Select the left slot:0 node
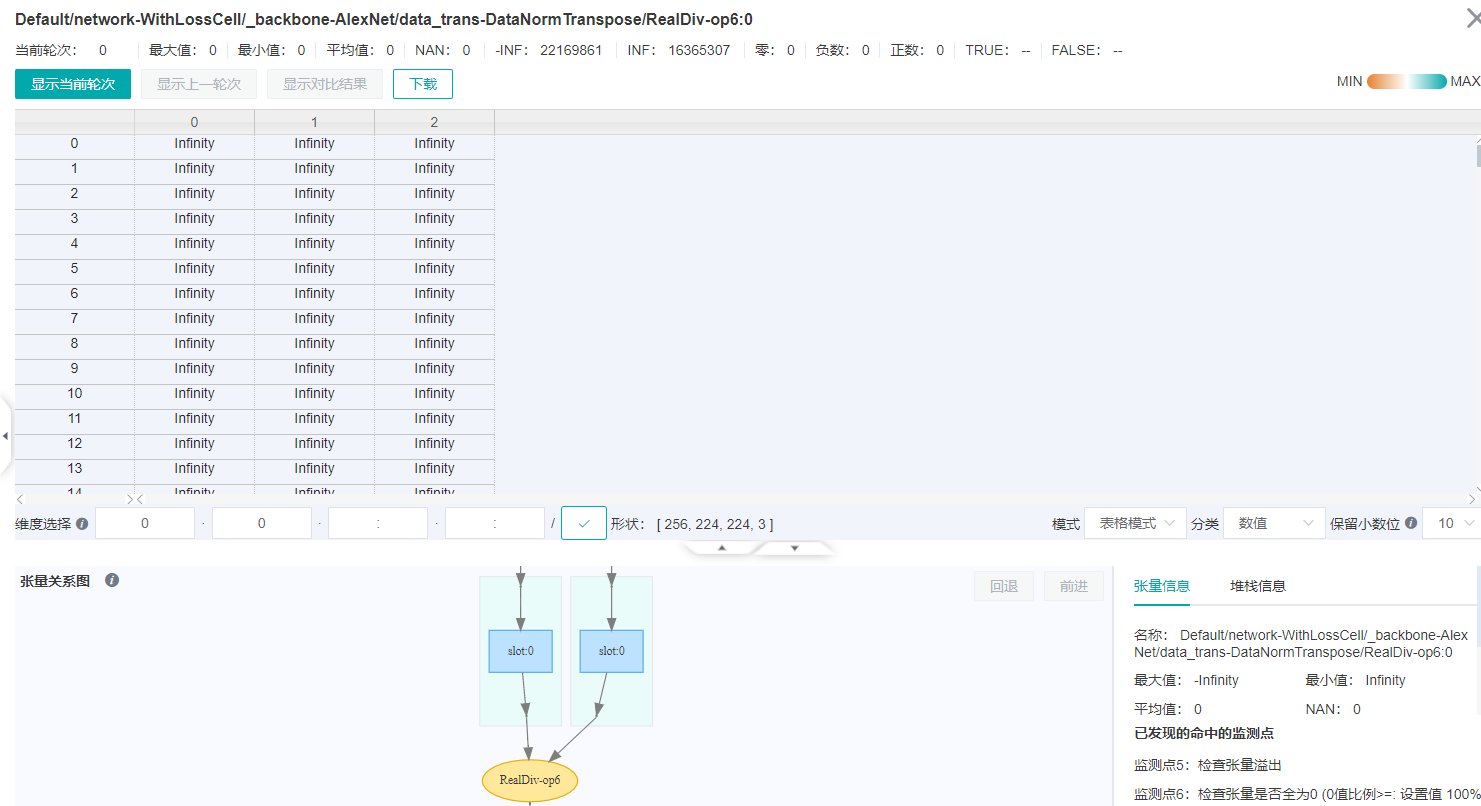This screenshot has height=806, width=1481. pyautogui.click(x=520, y=651)
